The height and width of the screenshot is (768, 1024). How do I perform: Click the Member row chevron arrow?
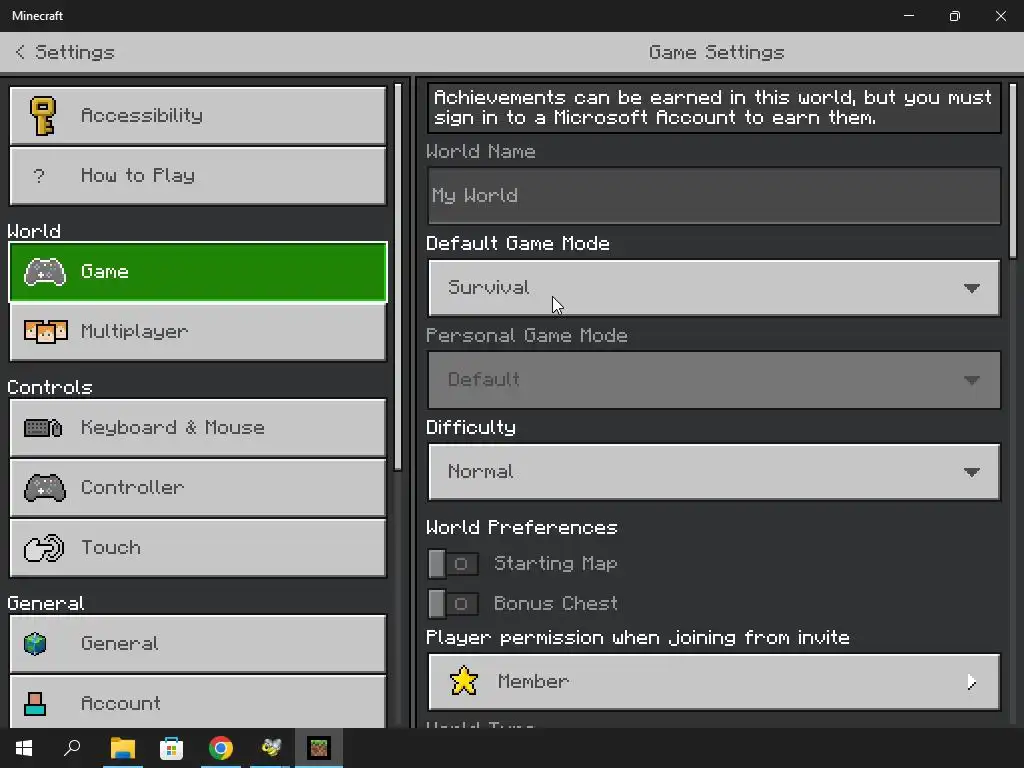[971, 682]
